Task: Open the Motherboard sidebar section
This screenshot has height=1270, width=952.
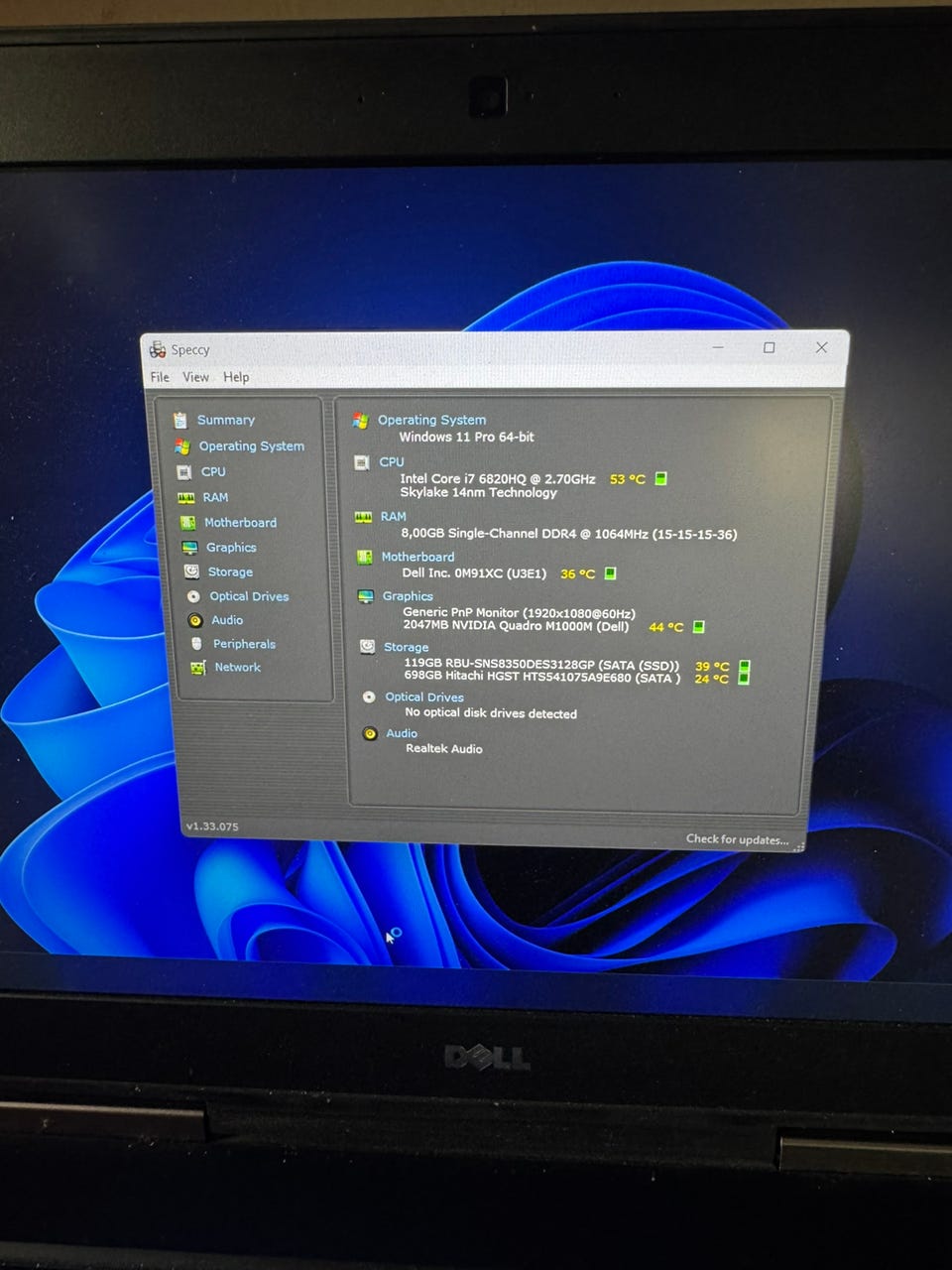Action: point(240,523)
